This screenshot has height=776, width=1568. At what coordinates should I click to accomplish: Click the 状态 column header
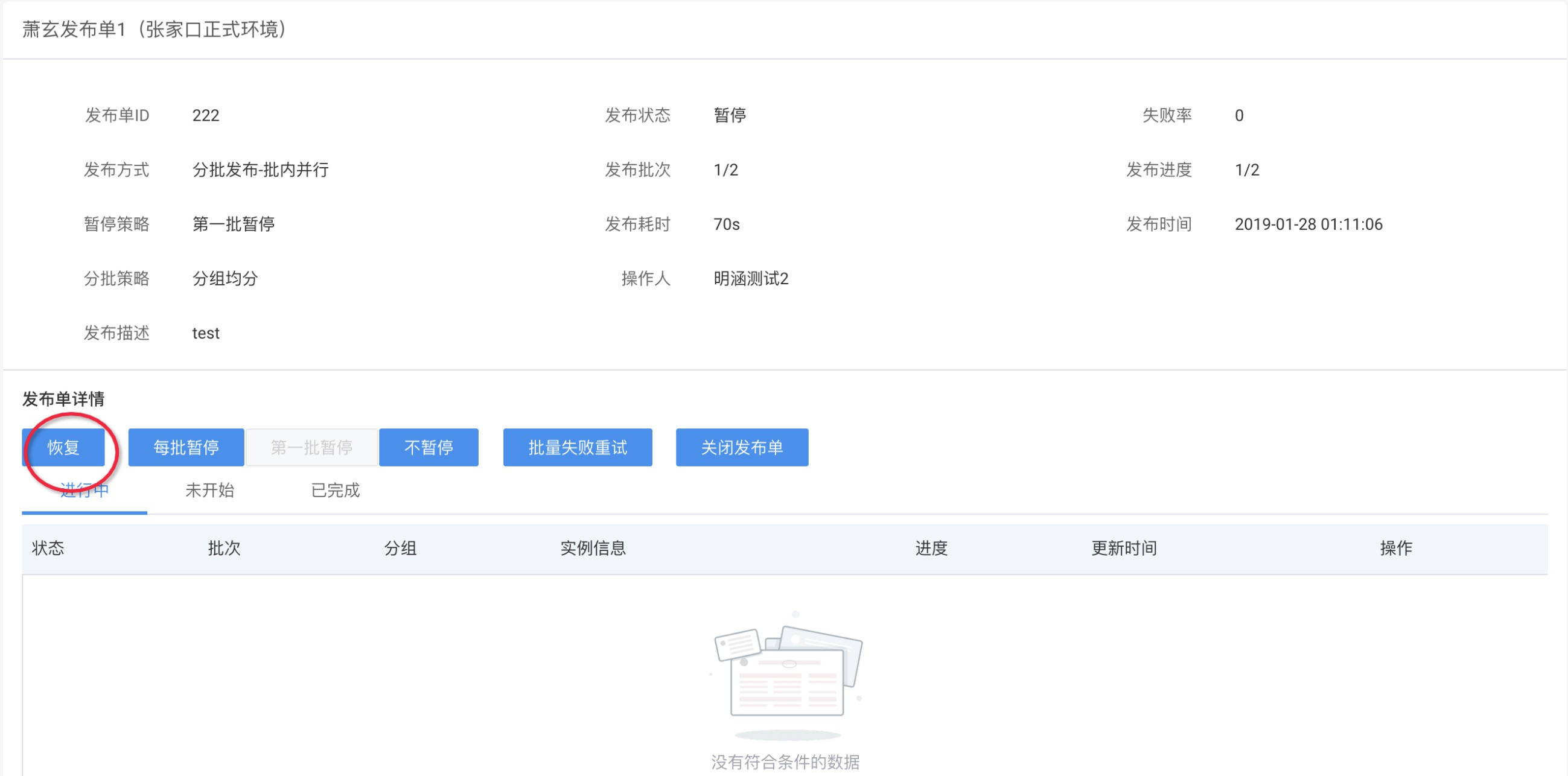pos(48,549)
